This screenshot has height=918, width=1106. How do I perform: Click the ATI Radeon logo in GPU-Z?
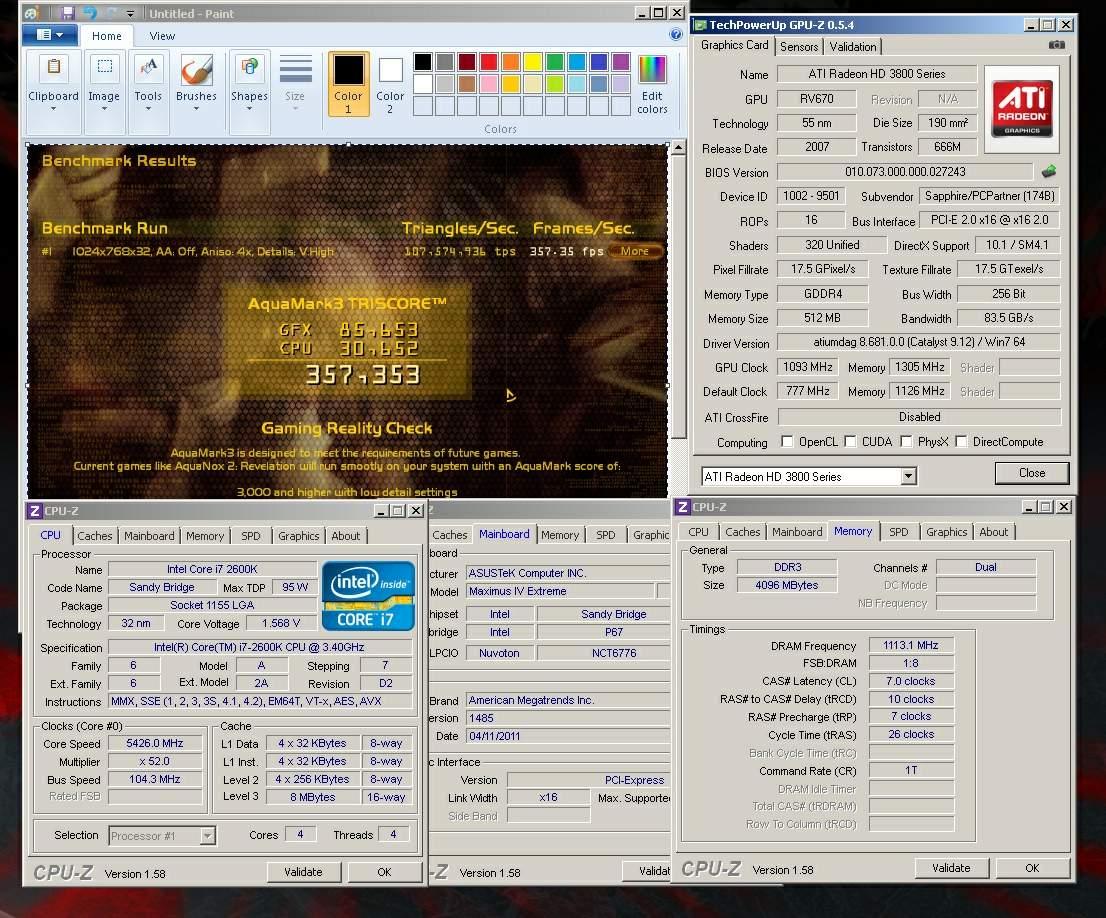coord(1021,109)
